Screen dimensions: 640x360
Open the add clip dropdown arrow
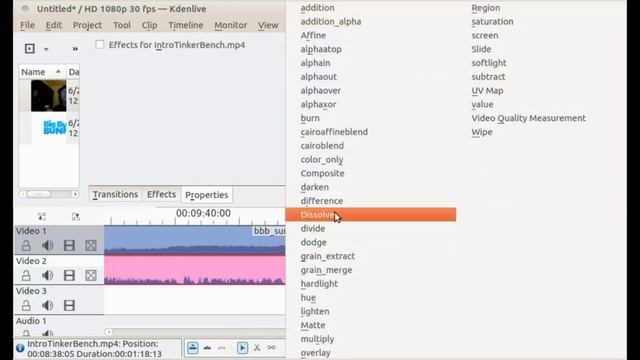46,49
